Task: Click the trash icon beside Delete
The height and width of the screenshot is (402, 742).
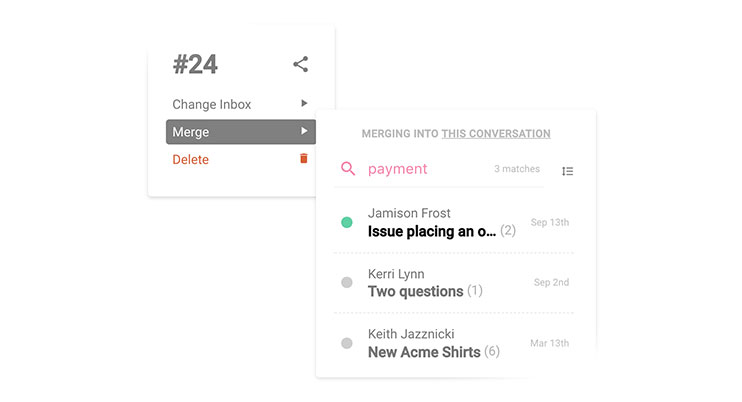Action: (x=304, y=158)
